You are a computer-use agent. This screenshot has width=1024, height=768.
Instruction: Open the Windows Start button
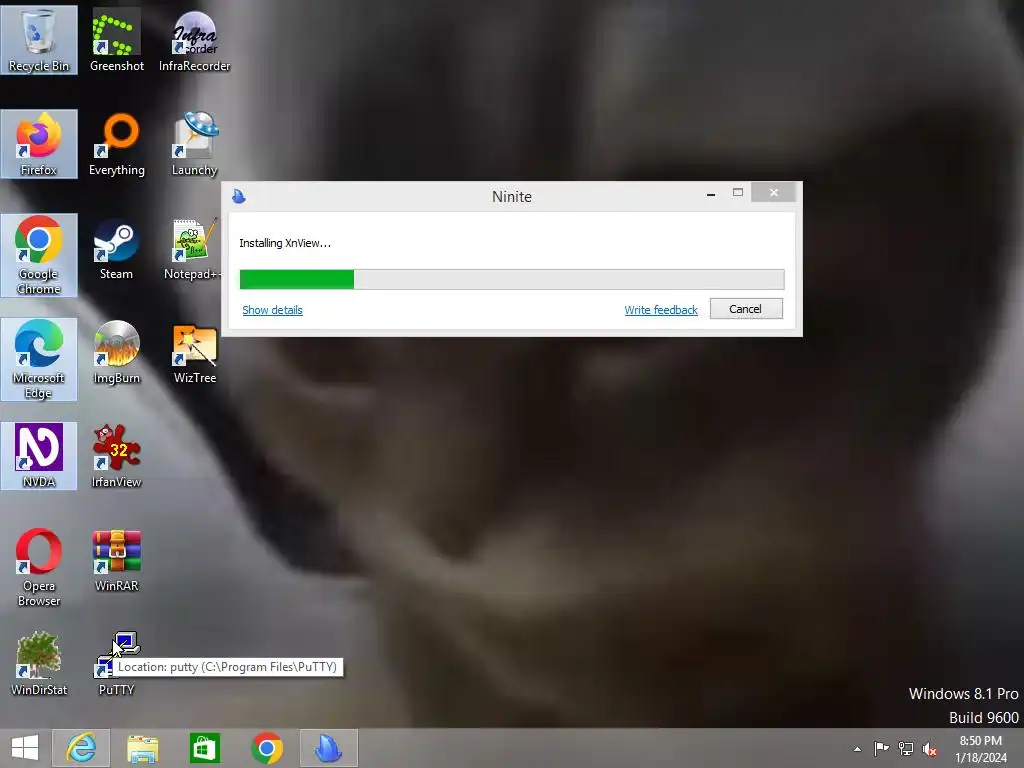(25, 748)
